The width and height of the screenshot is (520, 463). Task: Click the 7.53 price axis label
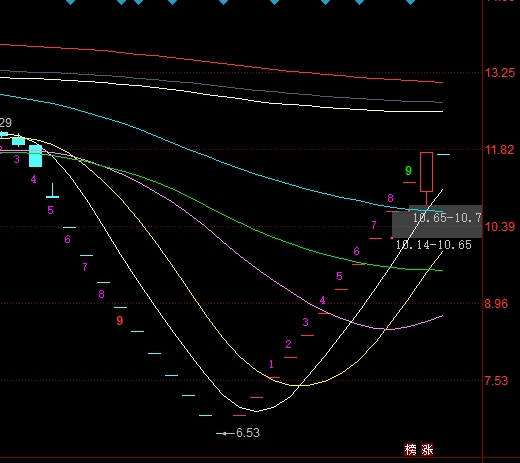(496, 381)
